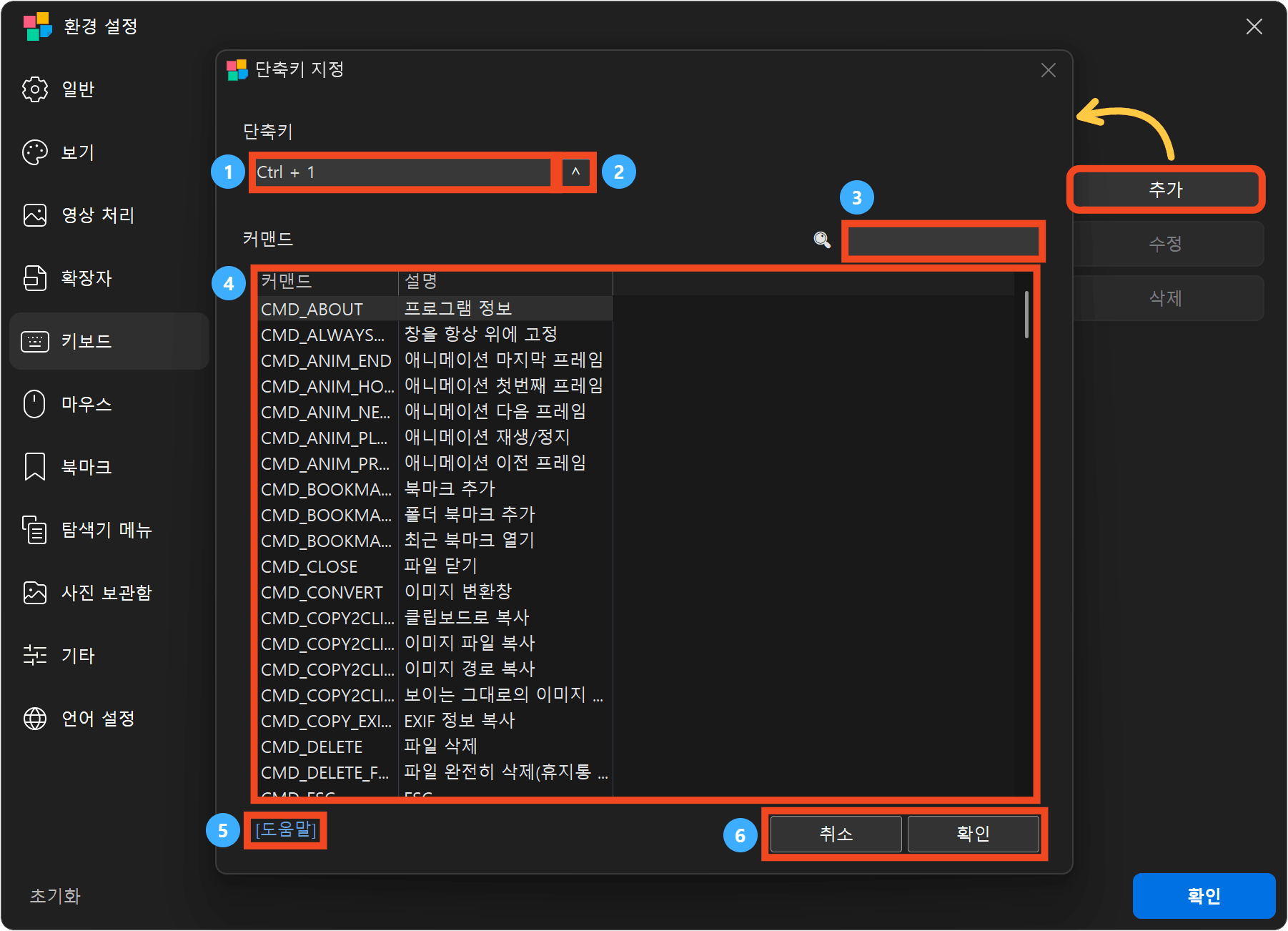
Task: Open the 기타 settings tab
Action: coord(109,656)
